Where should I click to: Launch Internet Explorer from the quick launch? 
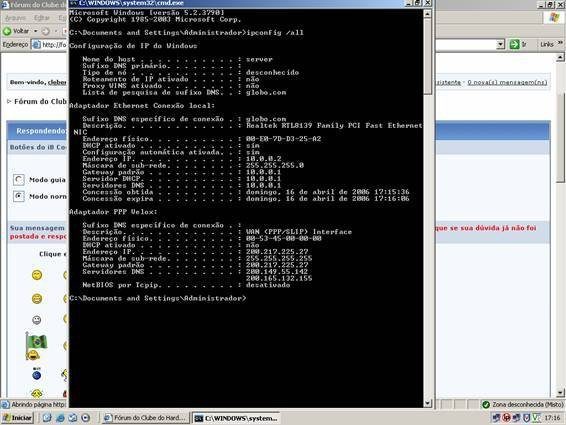click(60, 418)
